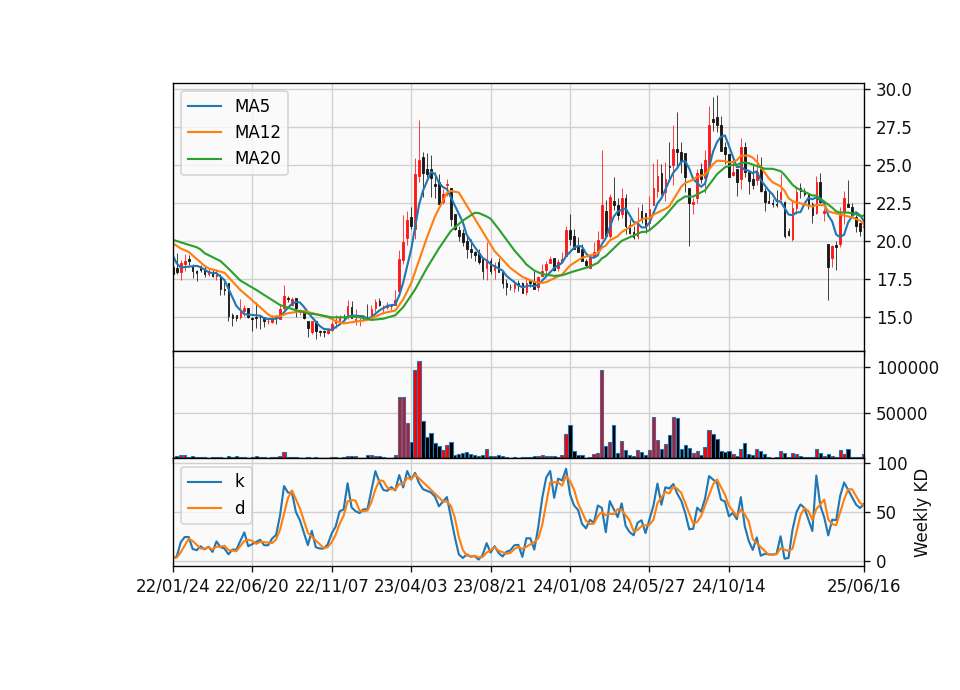Click the green MA20 legend line sample

point(204,159)
